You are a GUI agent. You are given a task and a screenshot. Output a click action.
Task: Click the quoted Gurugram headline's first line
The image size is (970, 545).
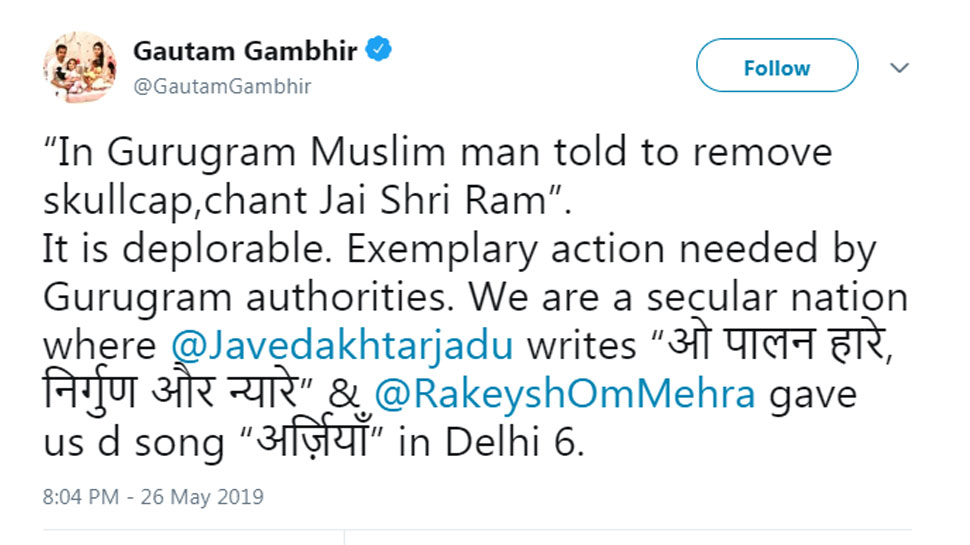438,153
